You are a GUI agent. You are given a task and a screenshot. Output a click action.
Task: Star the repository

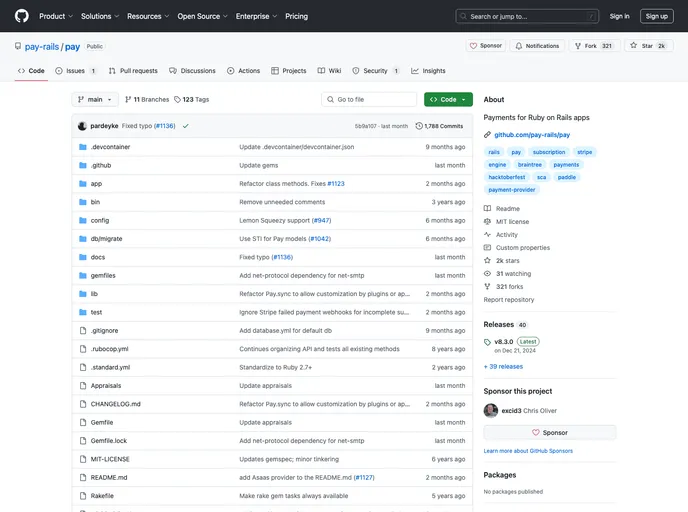pos(648,46)
